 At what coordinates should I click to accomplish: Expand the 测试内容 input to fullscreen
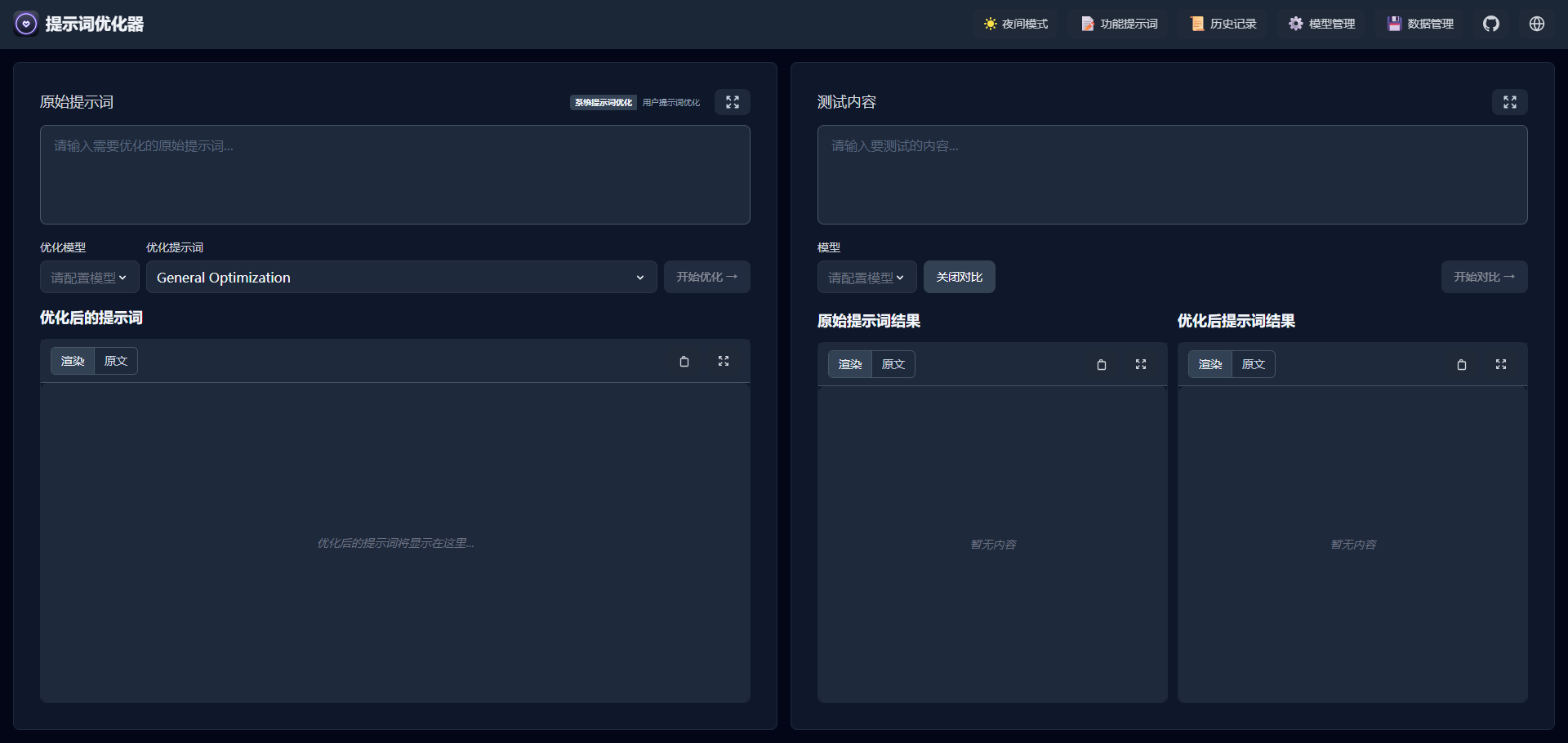point(1509,102)
